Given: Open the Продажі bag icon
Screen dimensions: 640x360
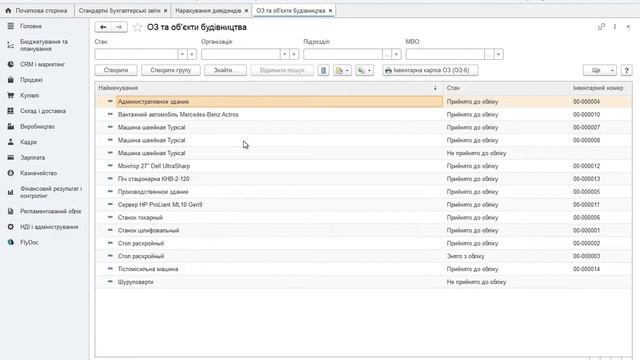Looking at the screenshot, I should (x=11, y=80).
